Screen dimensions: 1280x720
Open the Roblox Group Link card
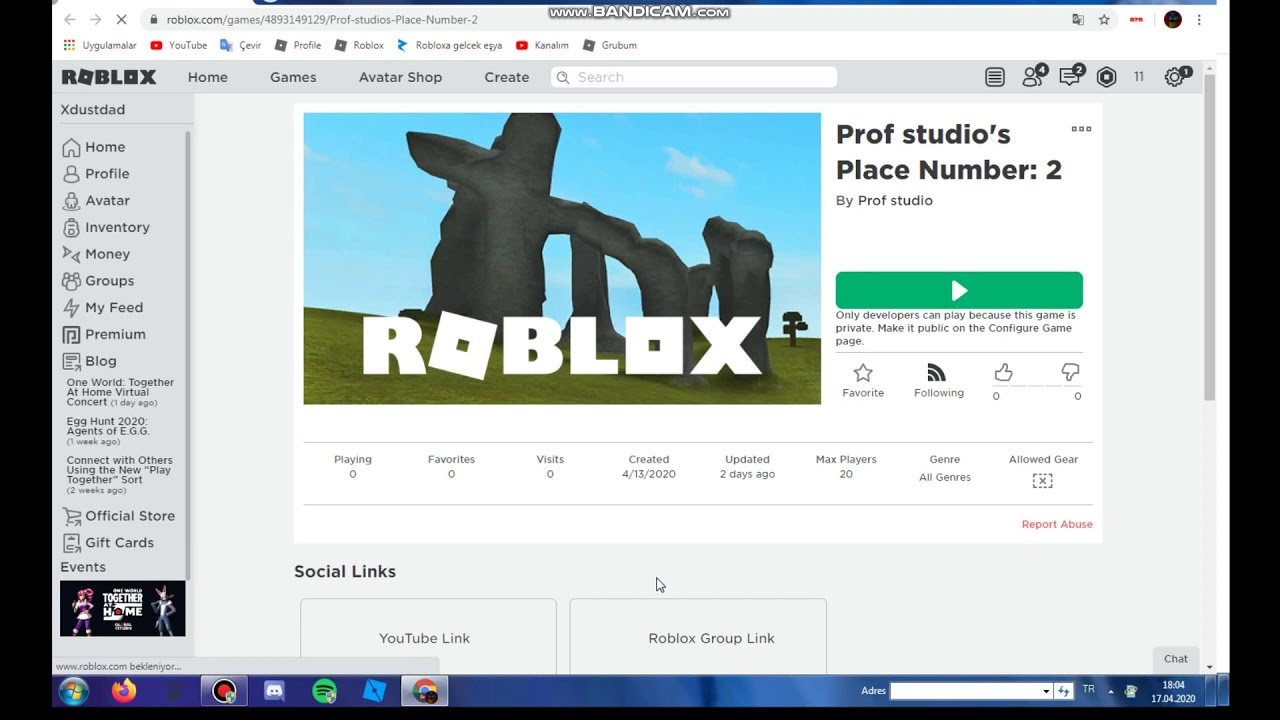point(698,636)
